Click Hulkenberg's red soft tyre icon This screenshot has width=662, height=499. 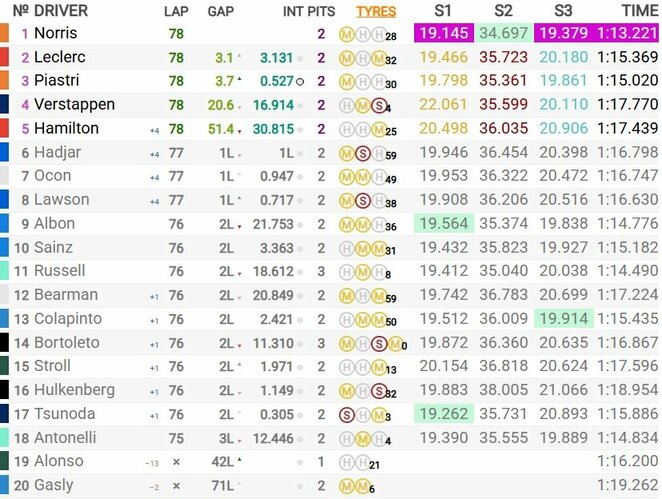pos(379,391)
